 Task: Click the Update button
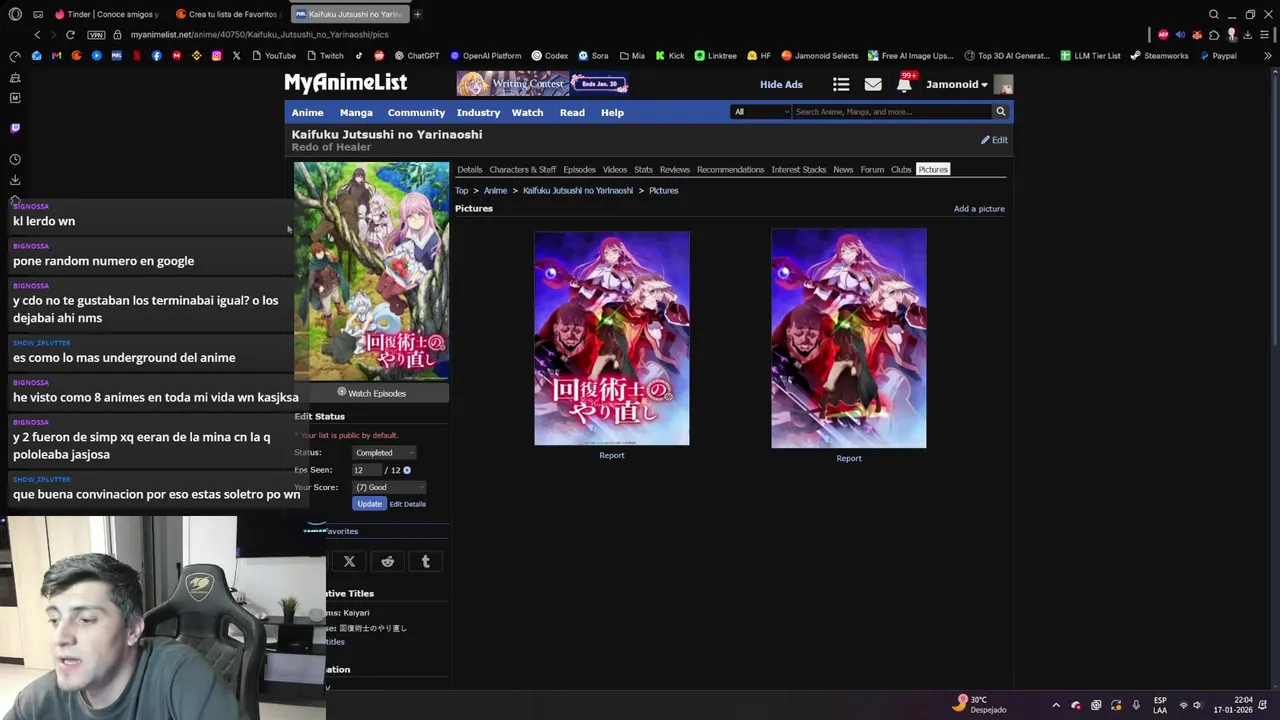[369, 504]
